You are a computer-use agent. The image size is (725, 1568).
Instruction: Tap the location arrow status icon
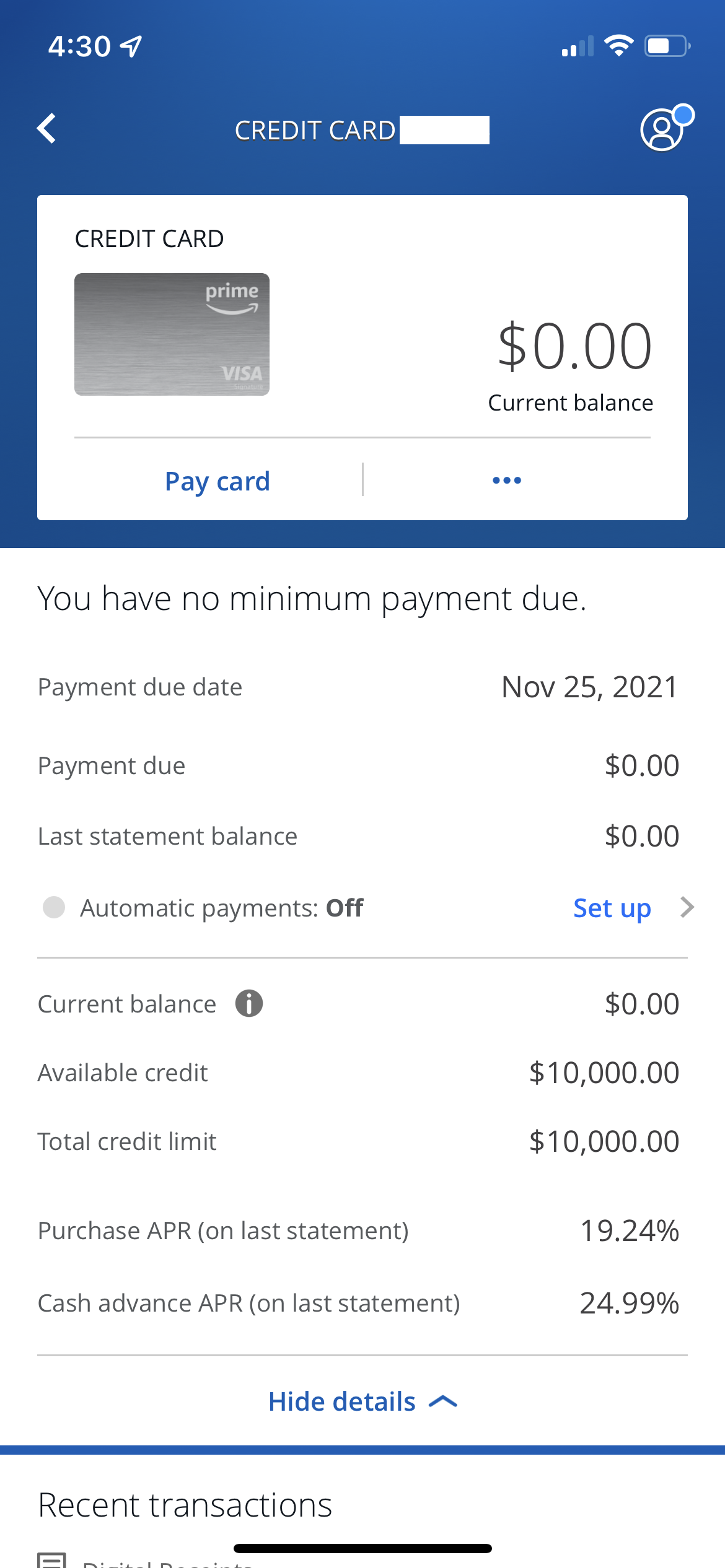[x=131, y=46]
